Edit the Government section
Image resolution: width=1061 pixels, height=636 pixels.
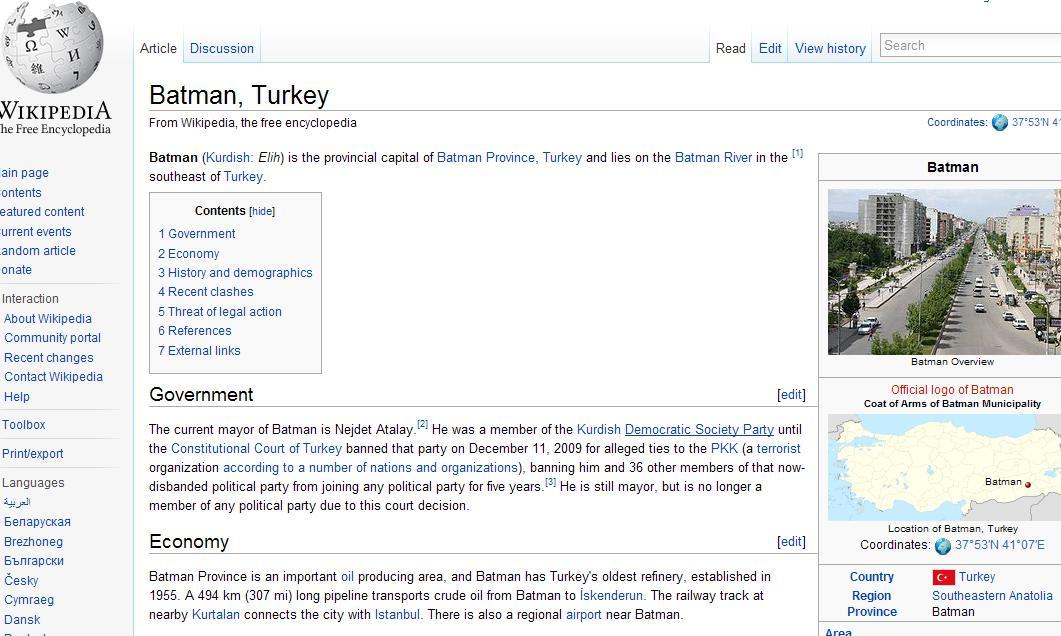point(791,394)
